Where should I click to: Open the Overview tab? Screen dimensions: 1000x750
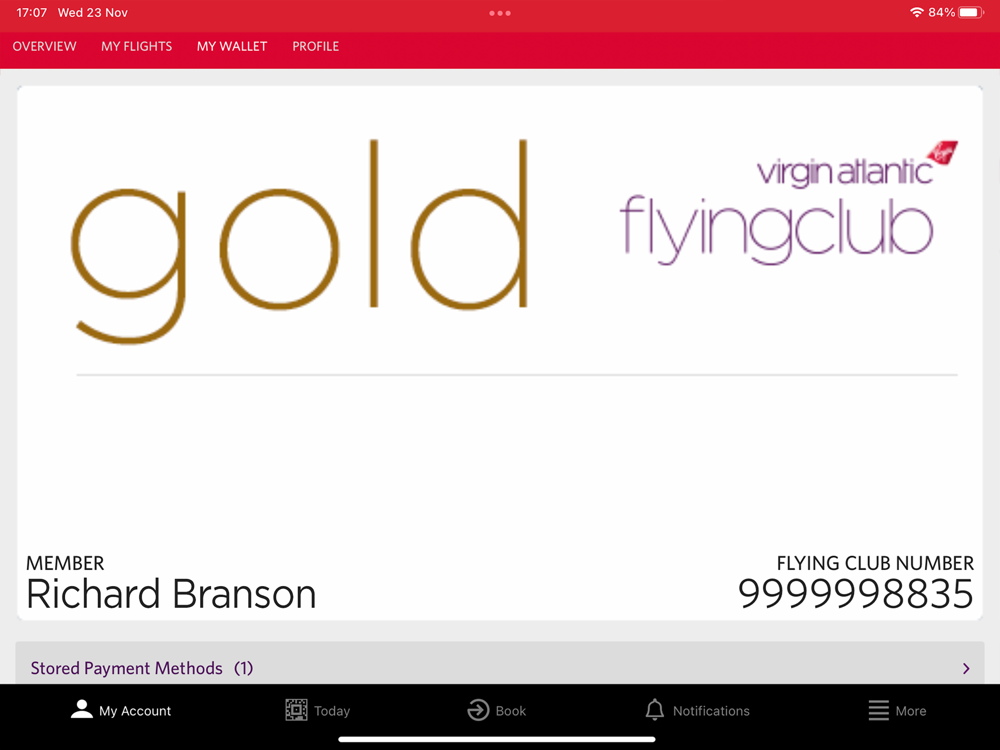coord(44,47)
